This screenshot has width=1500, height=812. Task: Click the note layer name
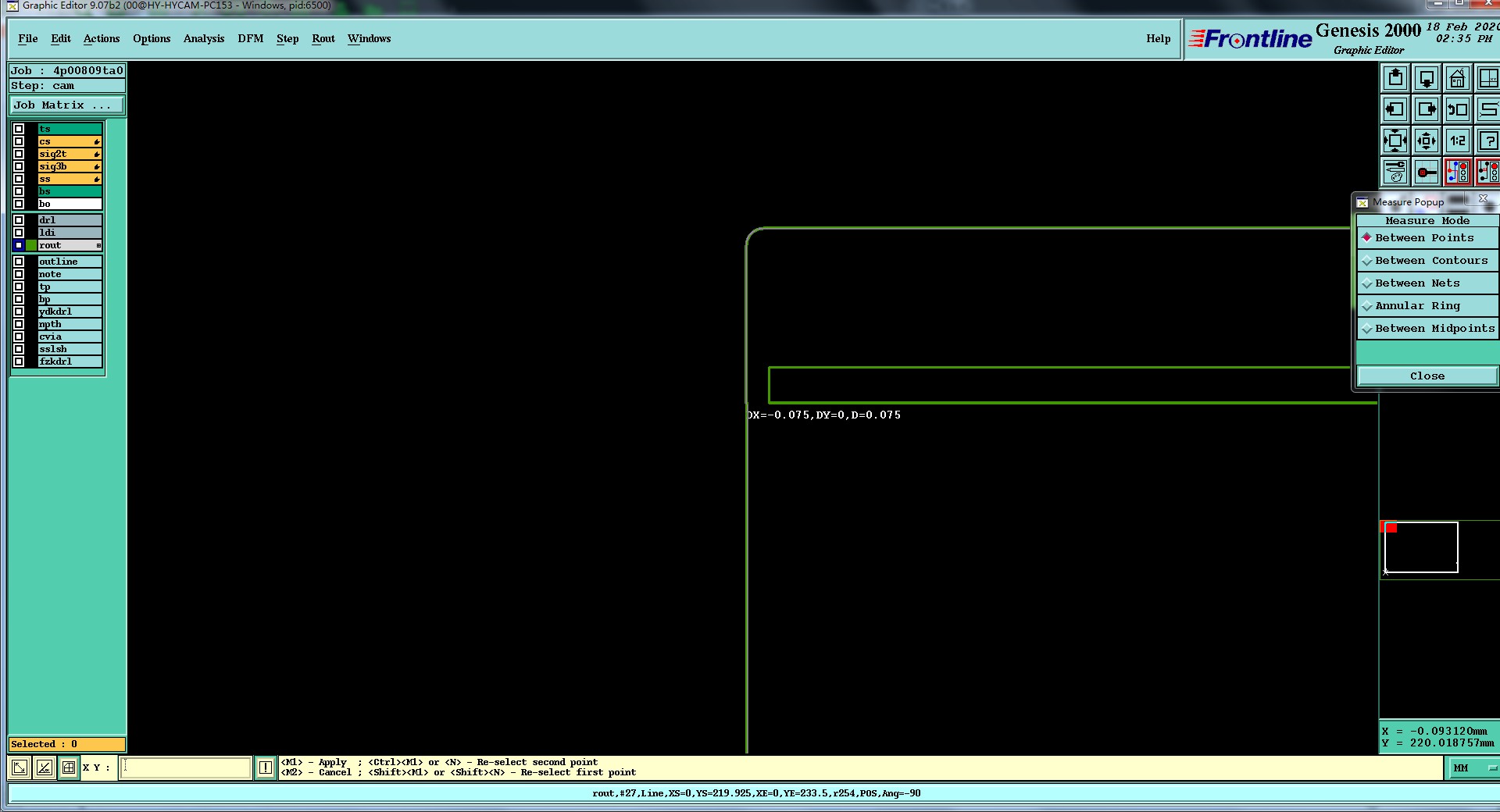point(70,274)
